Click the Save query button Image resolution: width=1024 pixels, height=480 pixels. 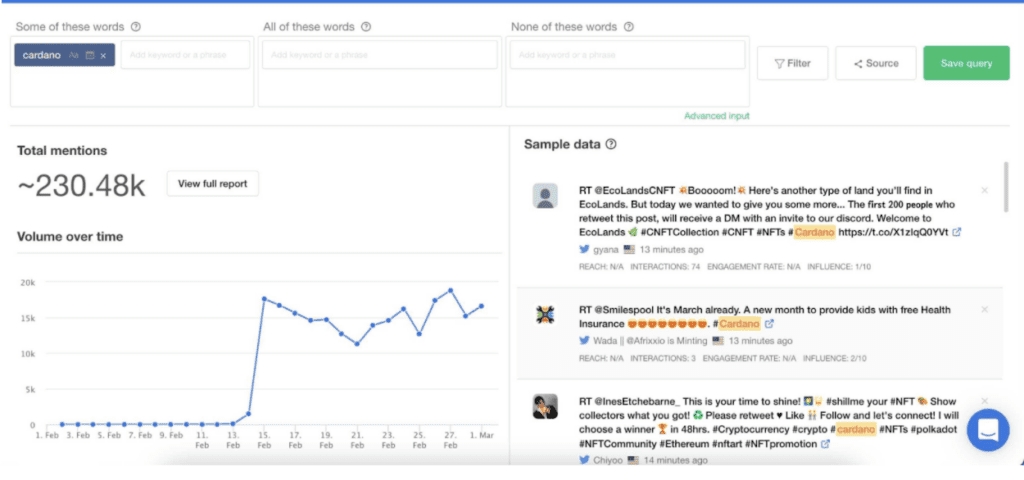pos(966,63)
